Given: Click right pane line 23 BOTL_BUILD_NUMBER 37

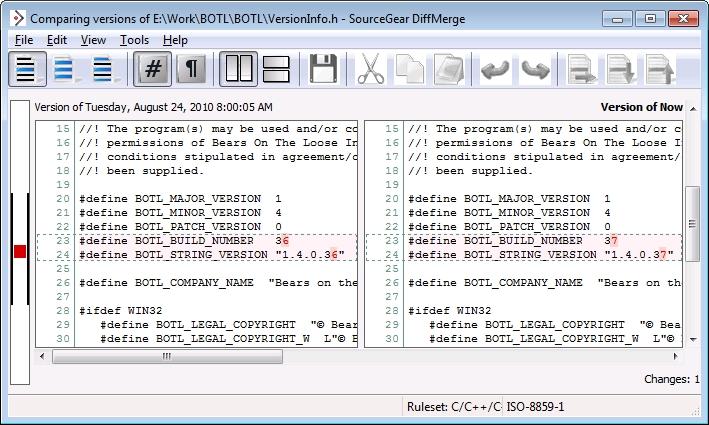Looking at the screenshot, I should tap(513, 241).
